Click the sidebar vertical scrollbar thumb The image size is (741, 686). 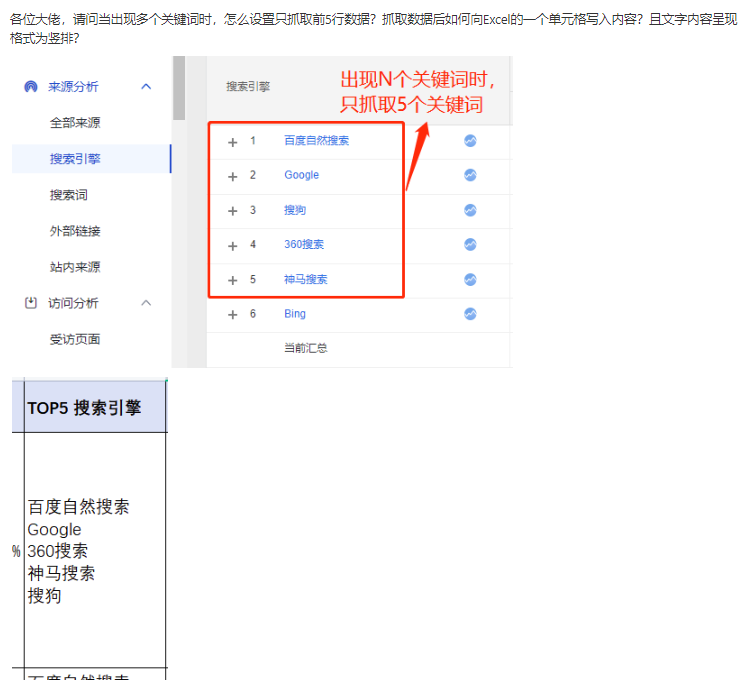(x=179, y=88)
